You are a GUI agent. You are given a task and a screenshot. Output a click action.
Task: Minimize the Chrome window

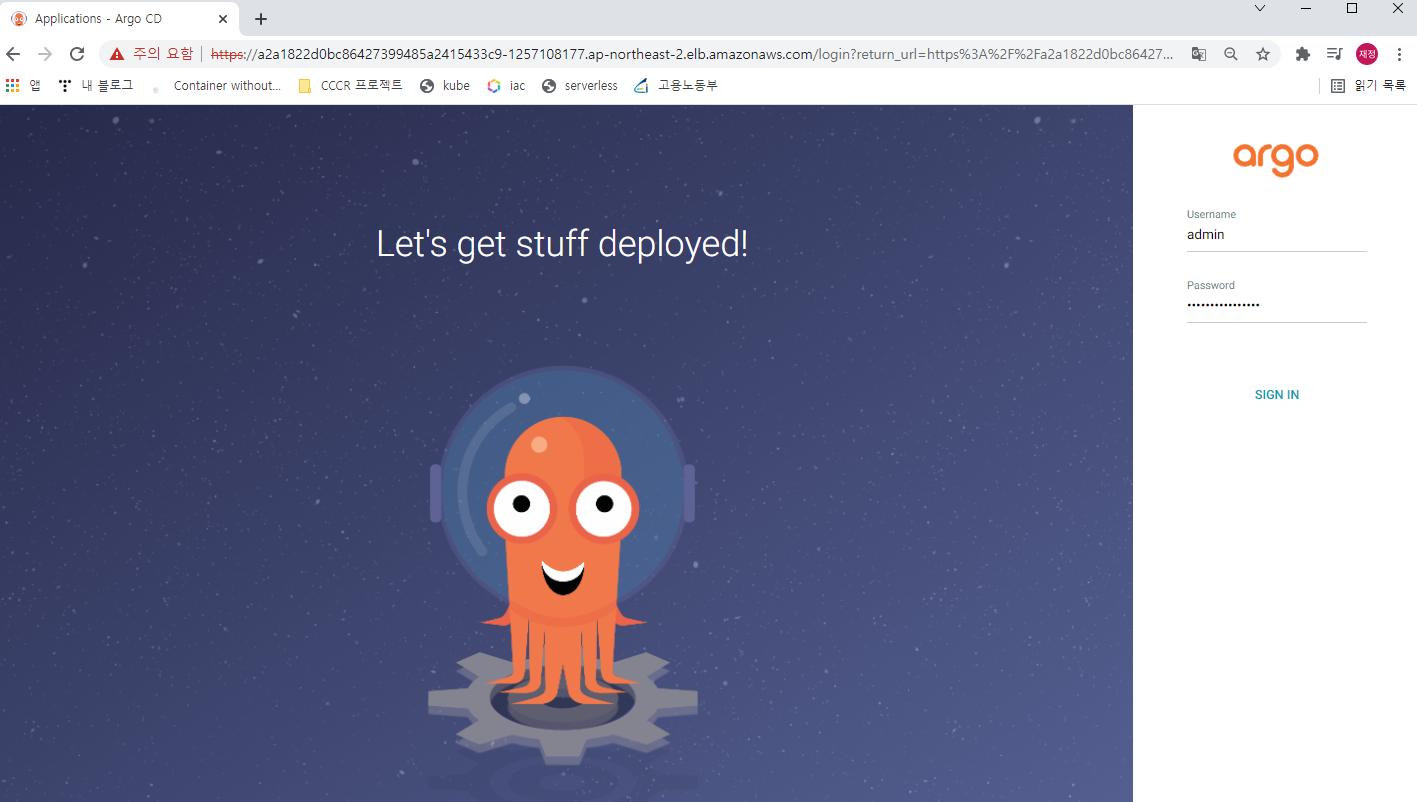click(1306, 8)
